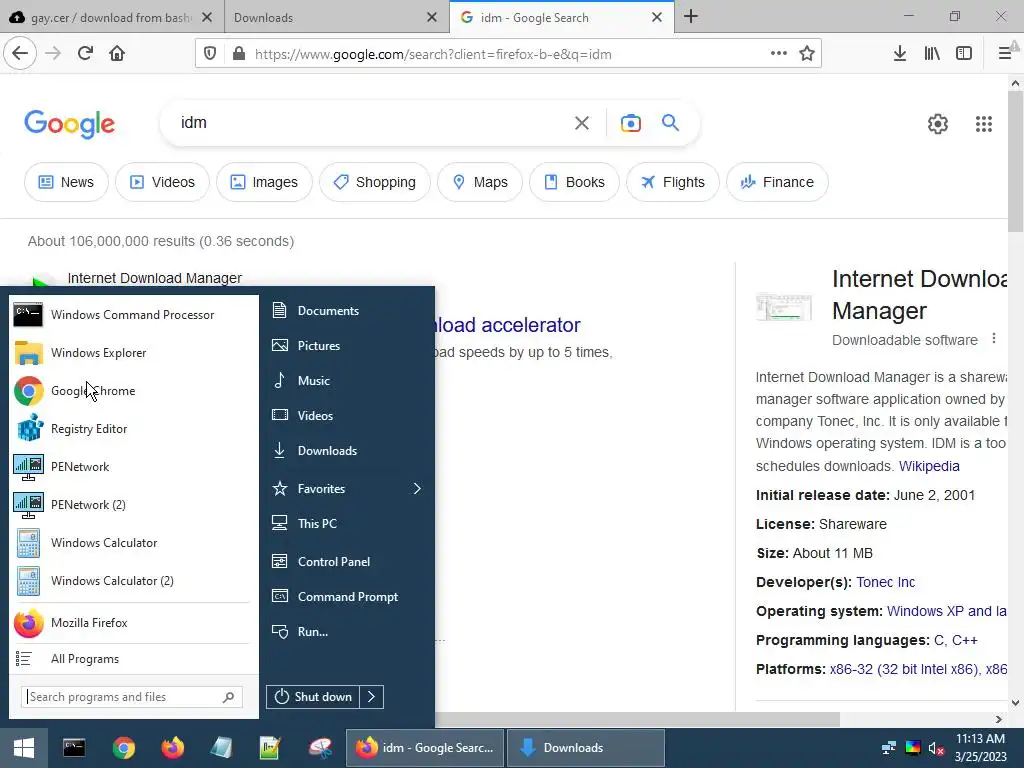Open Command Prompt from Start menu
Image resolution: width=1024 pixels, height=768 pixels.
(347, 597)
